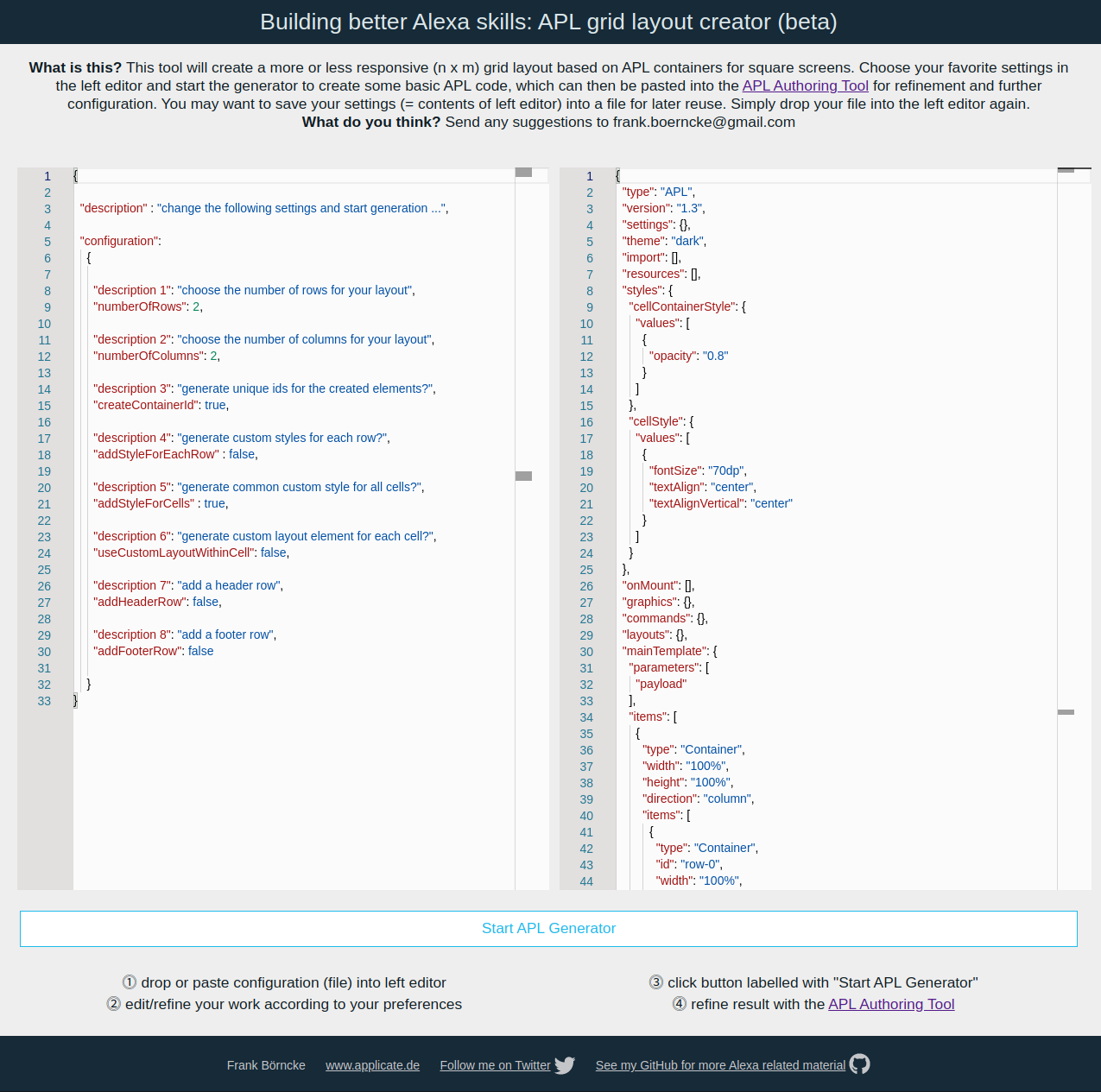Click the "payload" parameter text
The image size is (1101, 1092).
click(x=661, y=684)
